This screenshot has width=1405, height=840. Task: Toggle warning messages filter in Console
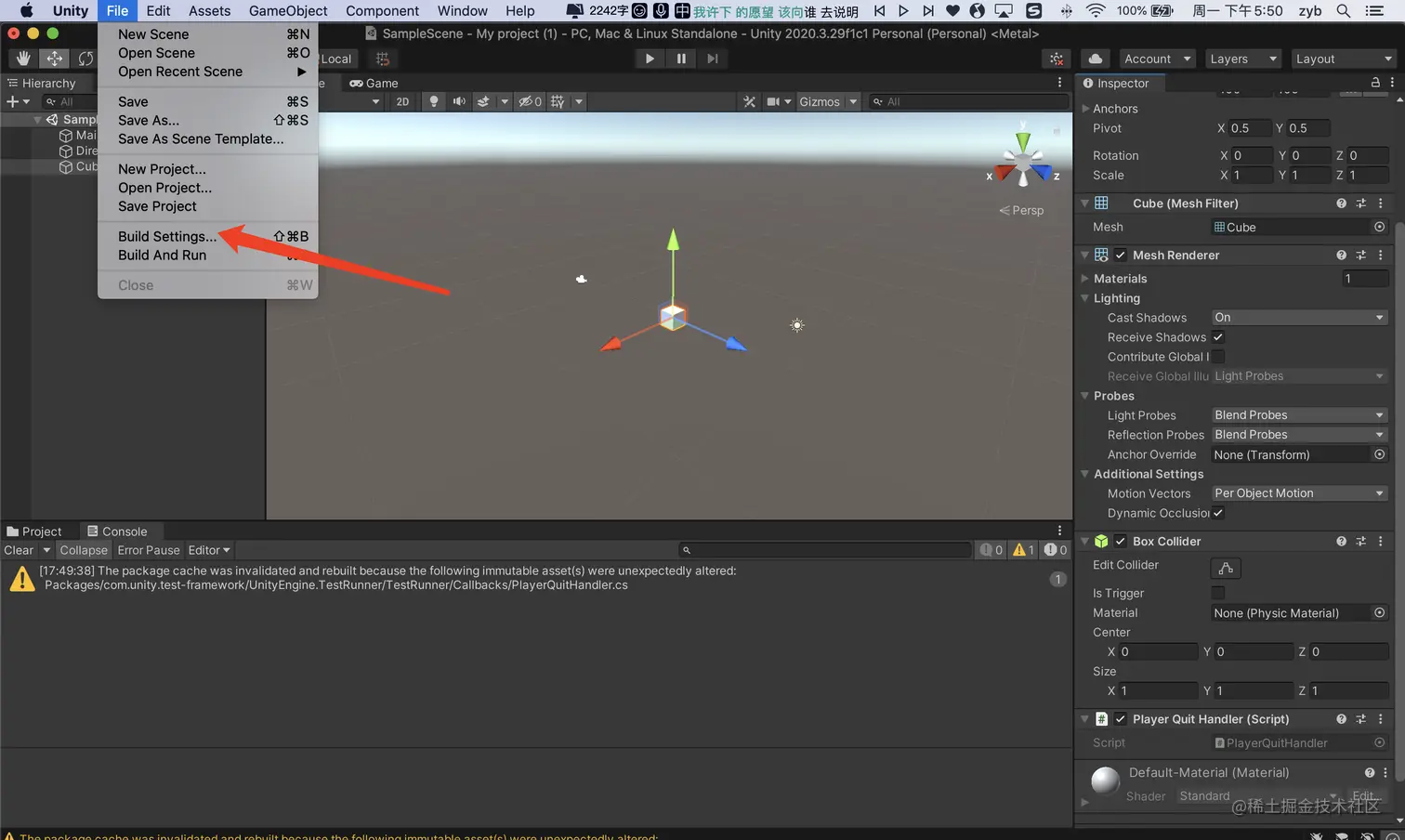1023,550
